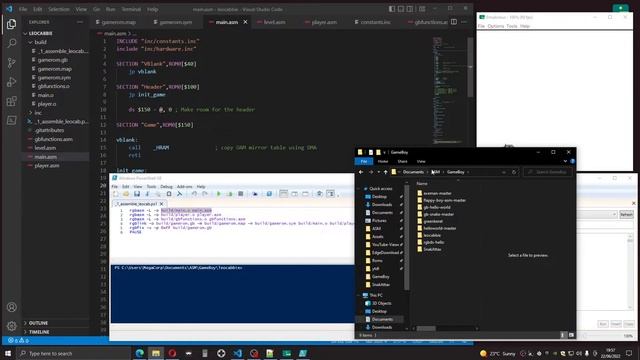
Task: Collapse the LEOCABBIE root folder
Action: (x=25, y=33)
